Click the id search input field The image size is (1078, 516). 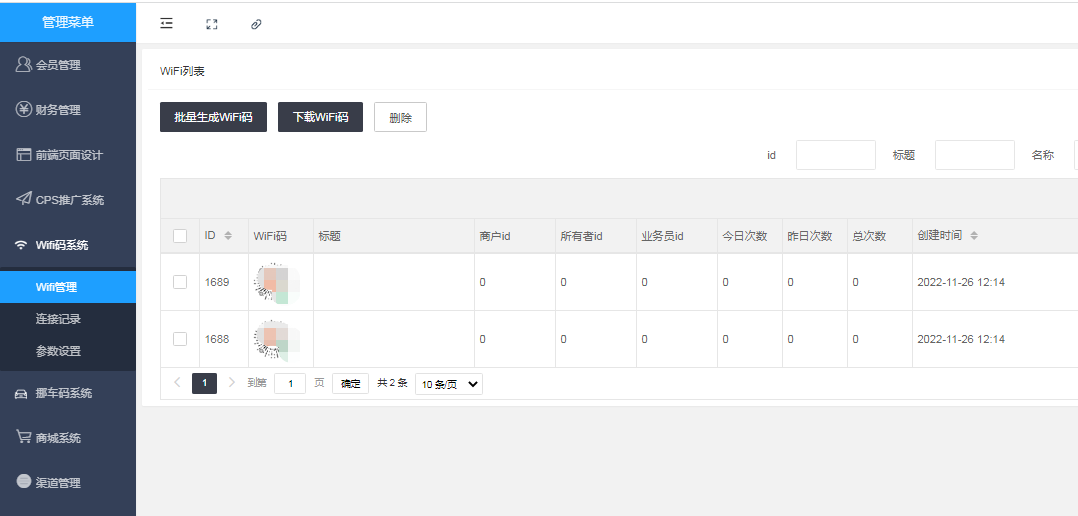[x=836, y=155]
